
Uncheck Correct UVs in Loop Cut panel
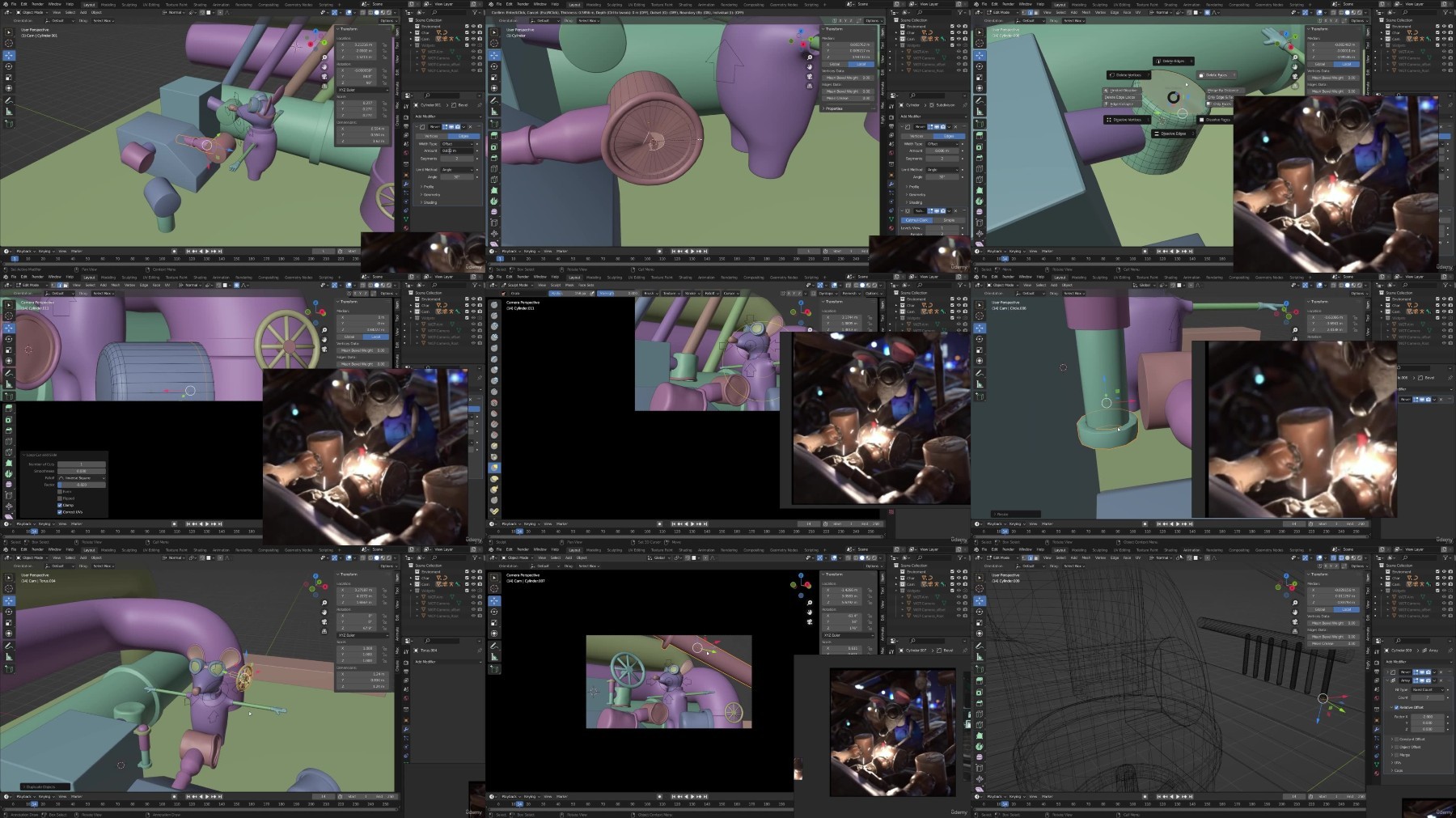coord(60,512)
